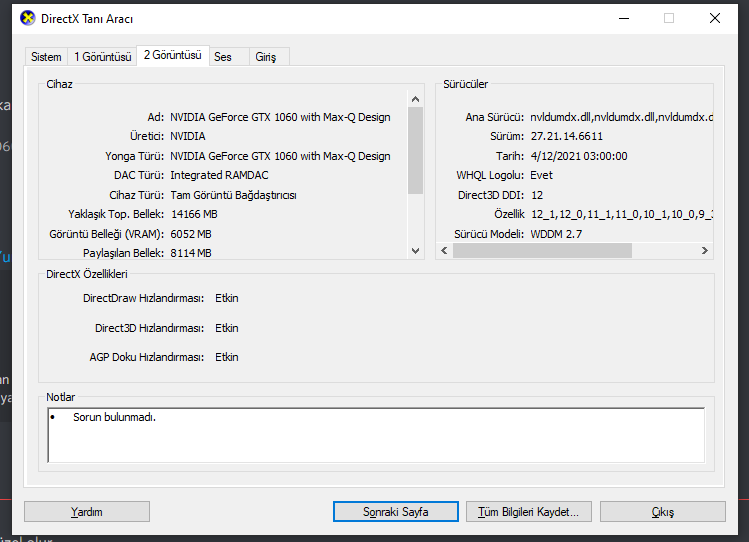Click driver version '27.21.14.6611'

[x=567, y=136]
